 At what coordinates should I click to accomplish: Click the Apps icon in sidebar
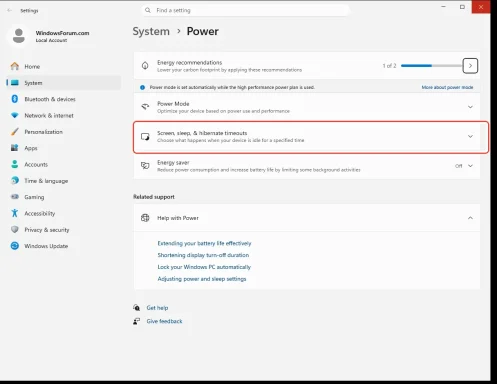(15, 148)
